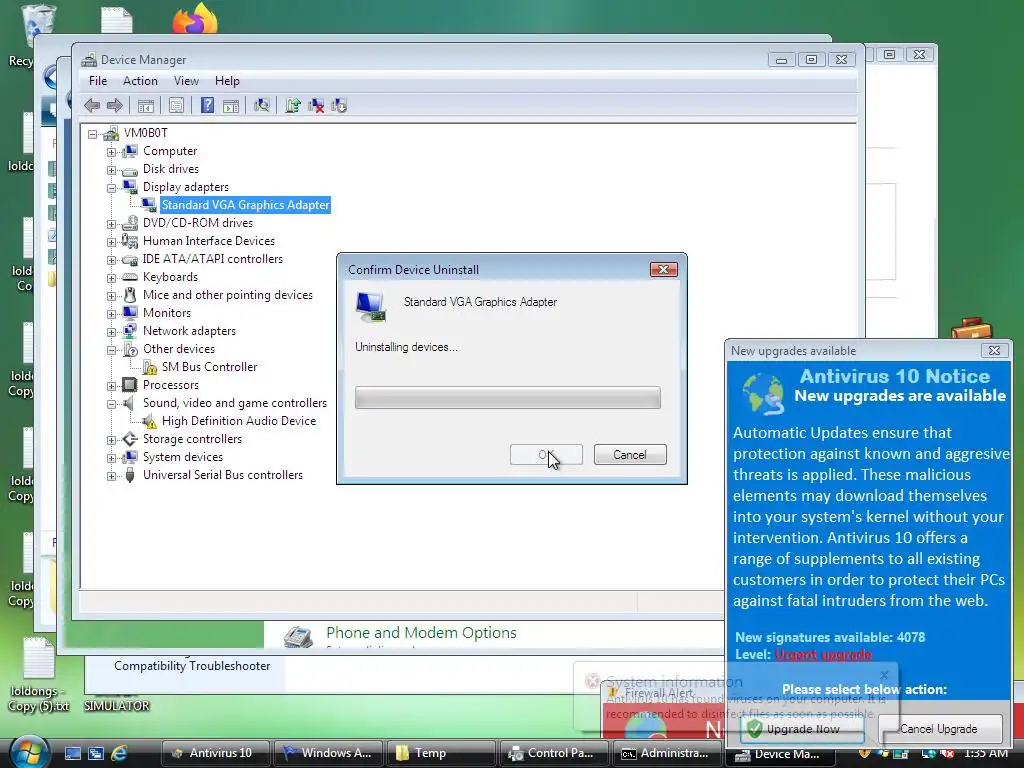Click the Forward arrow in Device Manager toolbar

pos(115,106)
